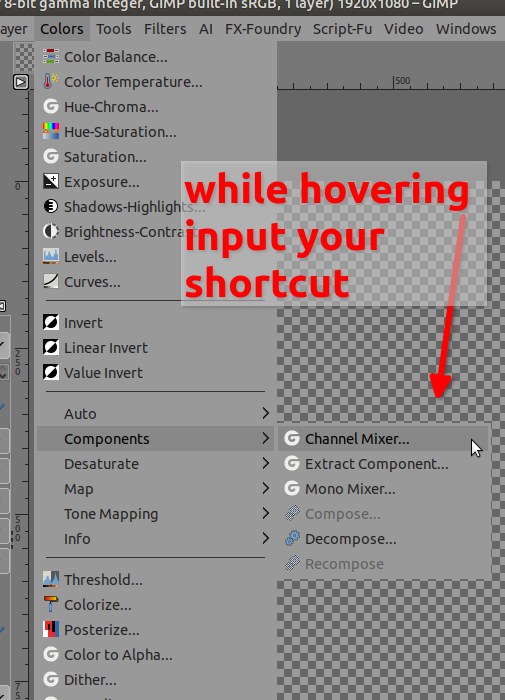Click the Hue-Chroma G icon

[51, 107]
